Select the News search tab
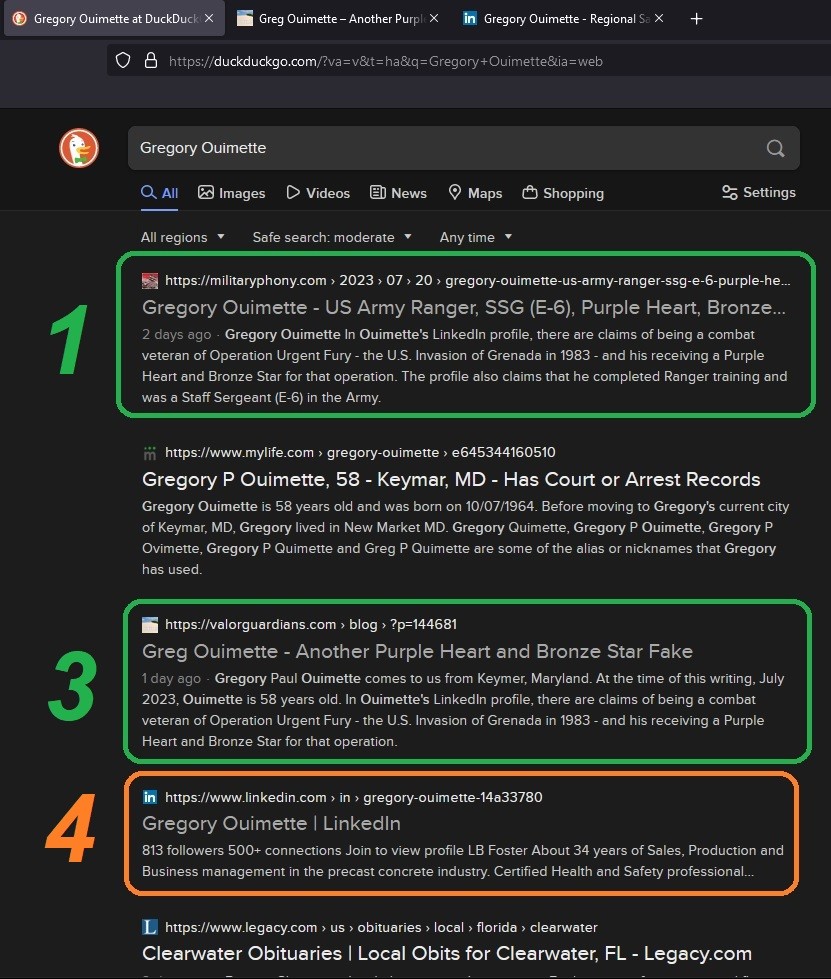Viewport: 831px width, 979px height. click(398, 193)
